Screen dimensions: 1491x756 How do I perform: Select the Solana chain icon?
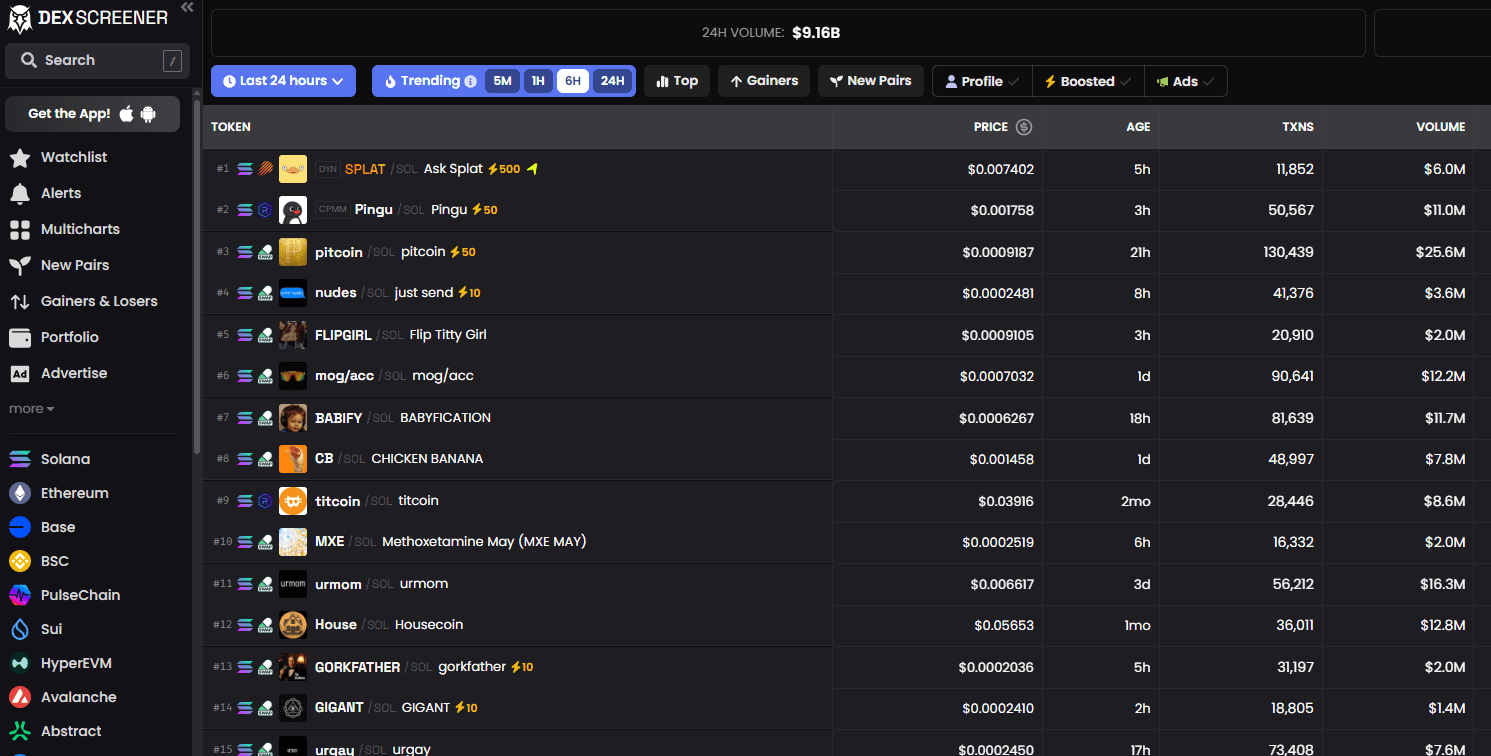(20, 459)
